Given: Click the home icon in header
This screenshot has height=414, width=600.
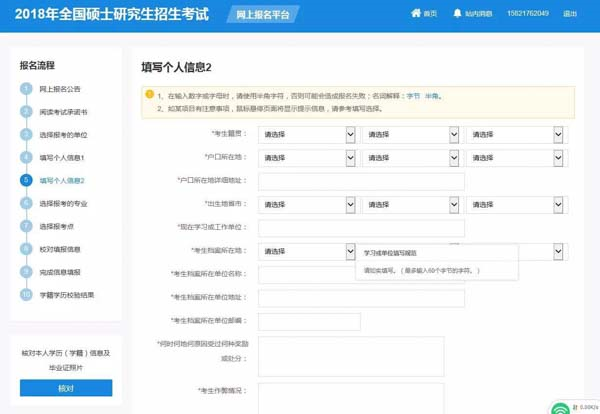Looking at the screenshot, I should pos(416,13).
